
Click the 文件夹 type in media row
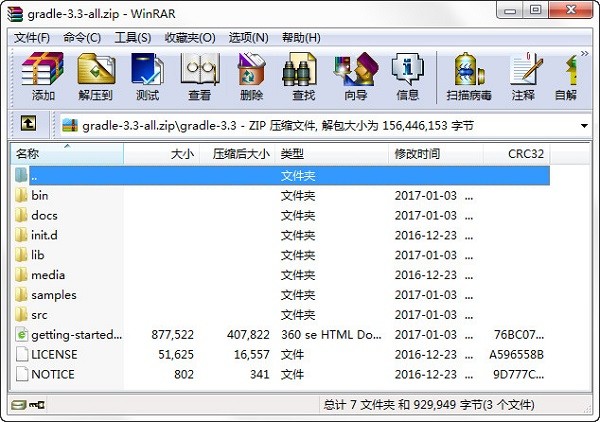pos(298,275)
